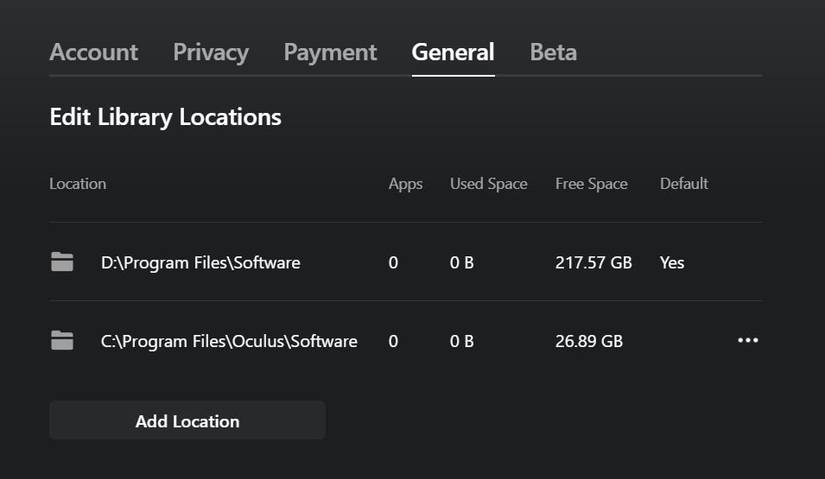Click folder icon for D:\Program Files\Software

(x=62, y=263)
